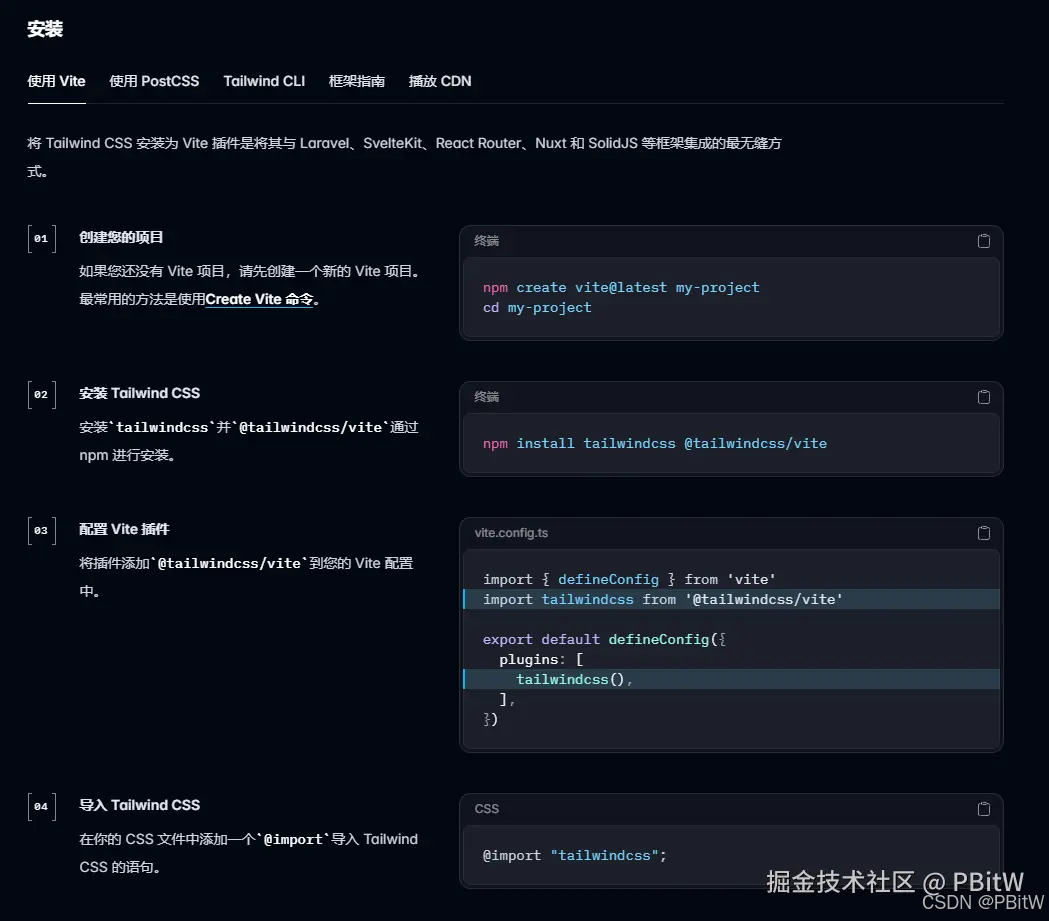This screenshot has width=1049, height=921.
Task: Click the 安装 Tailwind CSS step heading
Action: (x=139, y=393)
